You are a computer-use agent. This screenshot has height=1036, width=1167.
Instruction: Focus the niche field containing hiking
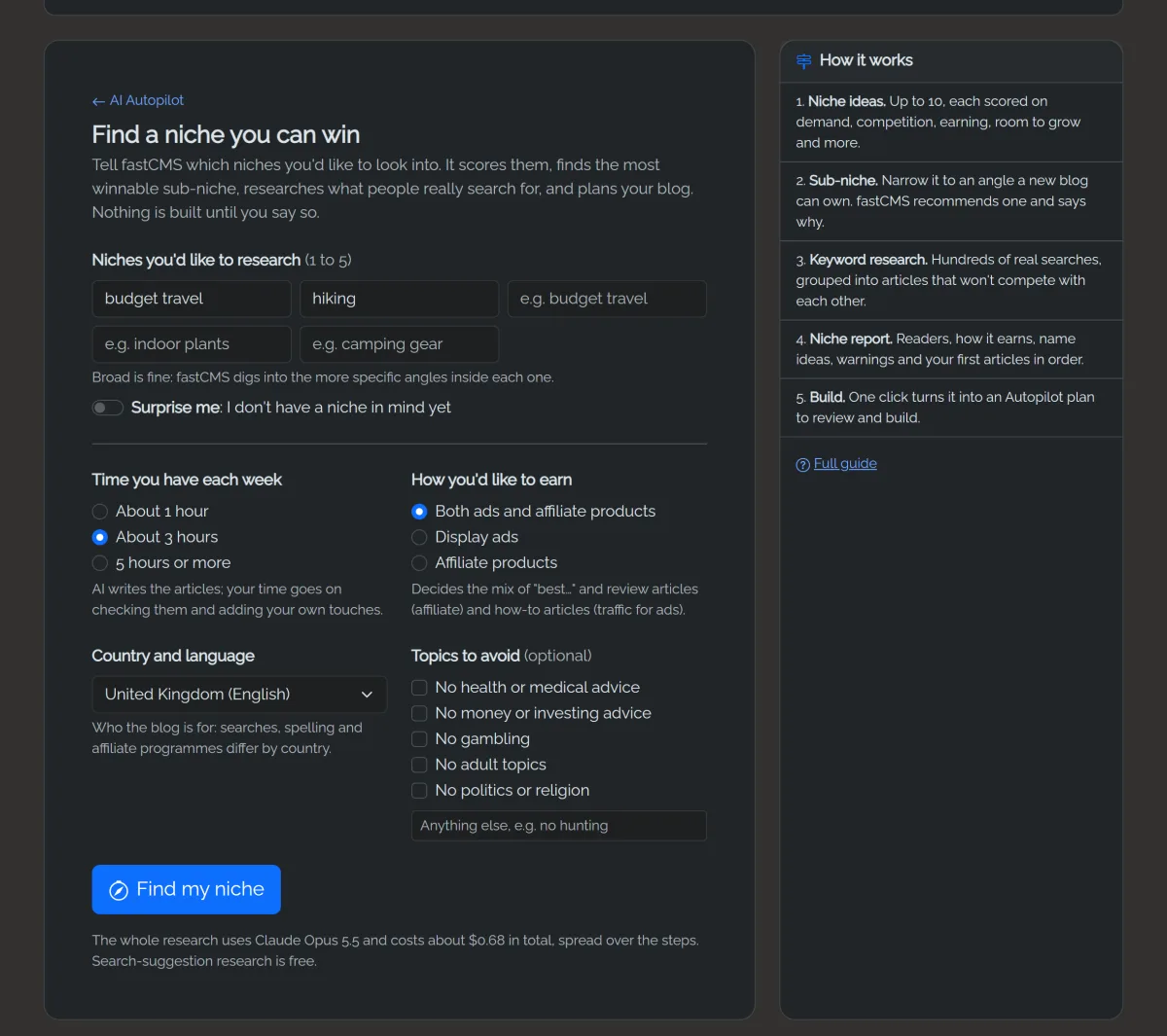[399, 299]
